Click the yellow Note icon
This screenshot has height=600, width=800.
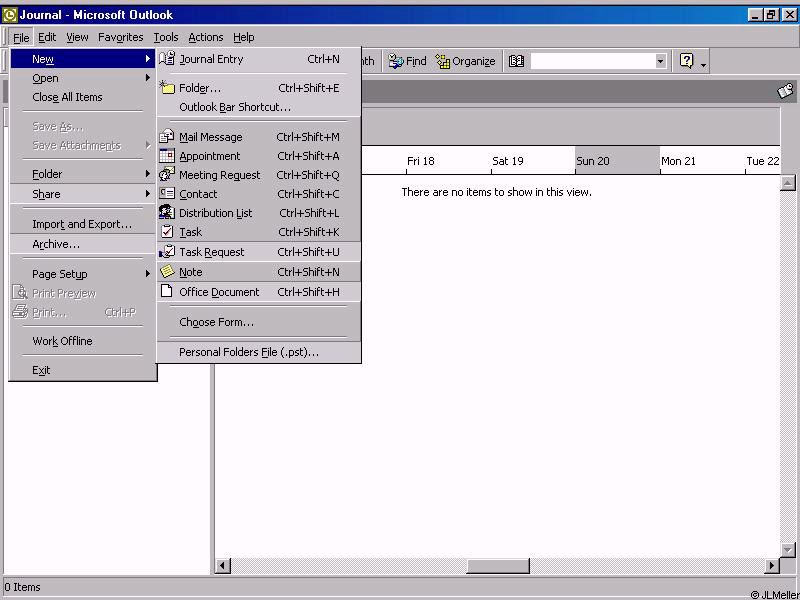point(168,272)
